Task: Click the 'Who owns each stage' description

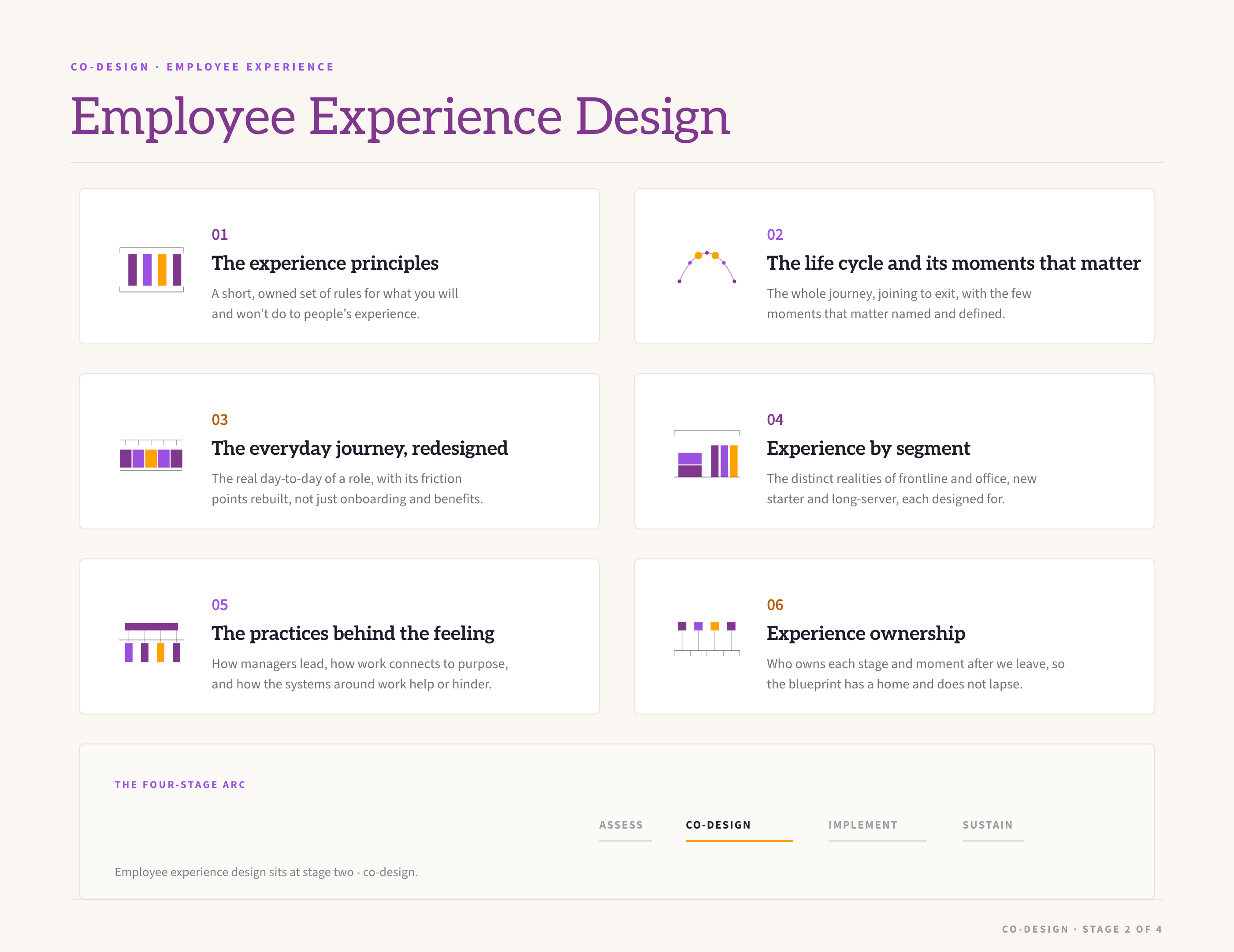Action: tap(915, 674)
